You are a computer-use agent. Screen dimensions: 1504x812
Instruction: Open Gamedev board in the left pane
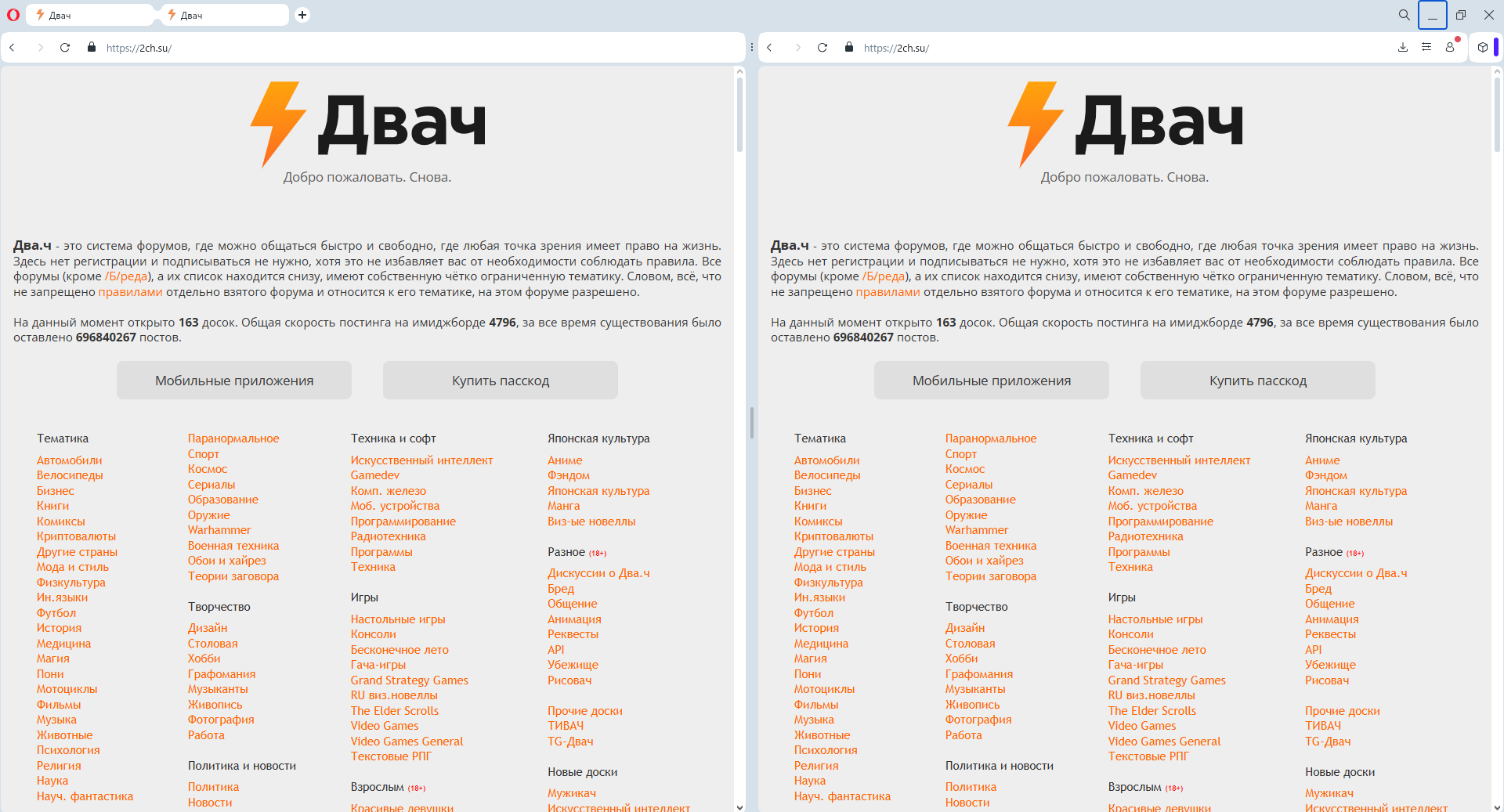(x=375, y=475)
